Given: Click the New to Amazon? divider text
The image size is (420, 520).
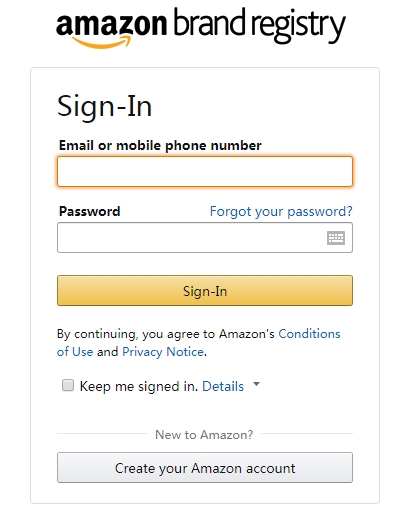Looking at the screenshot, I should (x=204, y=435).
